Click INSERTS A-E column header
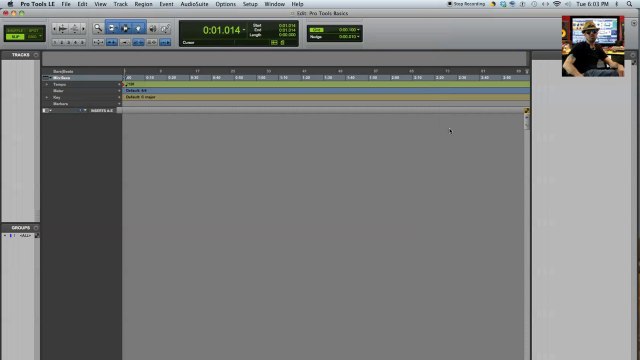Image resolution: width=640 pixels, height=360 pixels. click(102, 111)
